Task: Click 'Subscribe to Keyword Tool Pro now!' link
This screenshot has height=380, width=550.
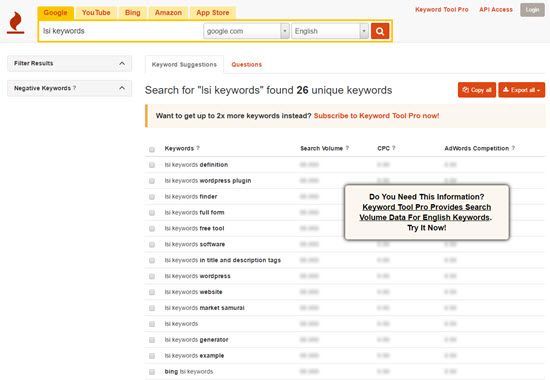Action: tap(376, 116)
